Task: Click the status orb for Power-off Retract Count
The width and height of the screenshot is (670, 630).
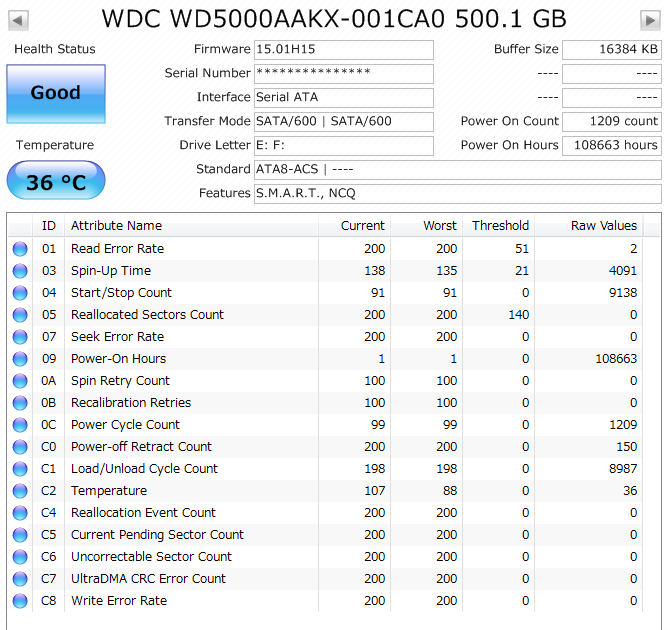Action: click(x=20, y=447)
